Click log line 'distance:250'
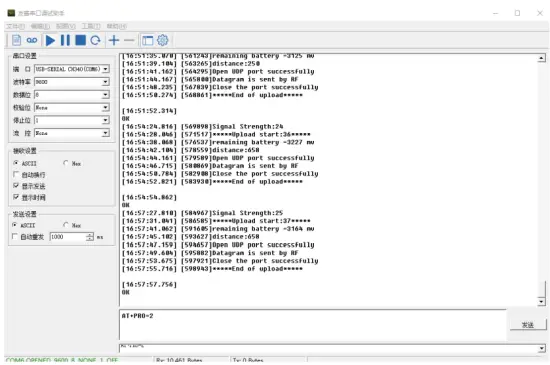The image size is (550, 365). [191, 64]
